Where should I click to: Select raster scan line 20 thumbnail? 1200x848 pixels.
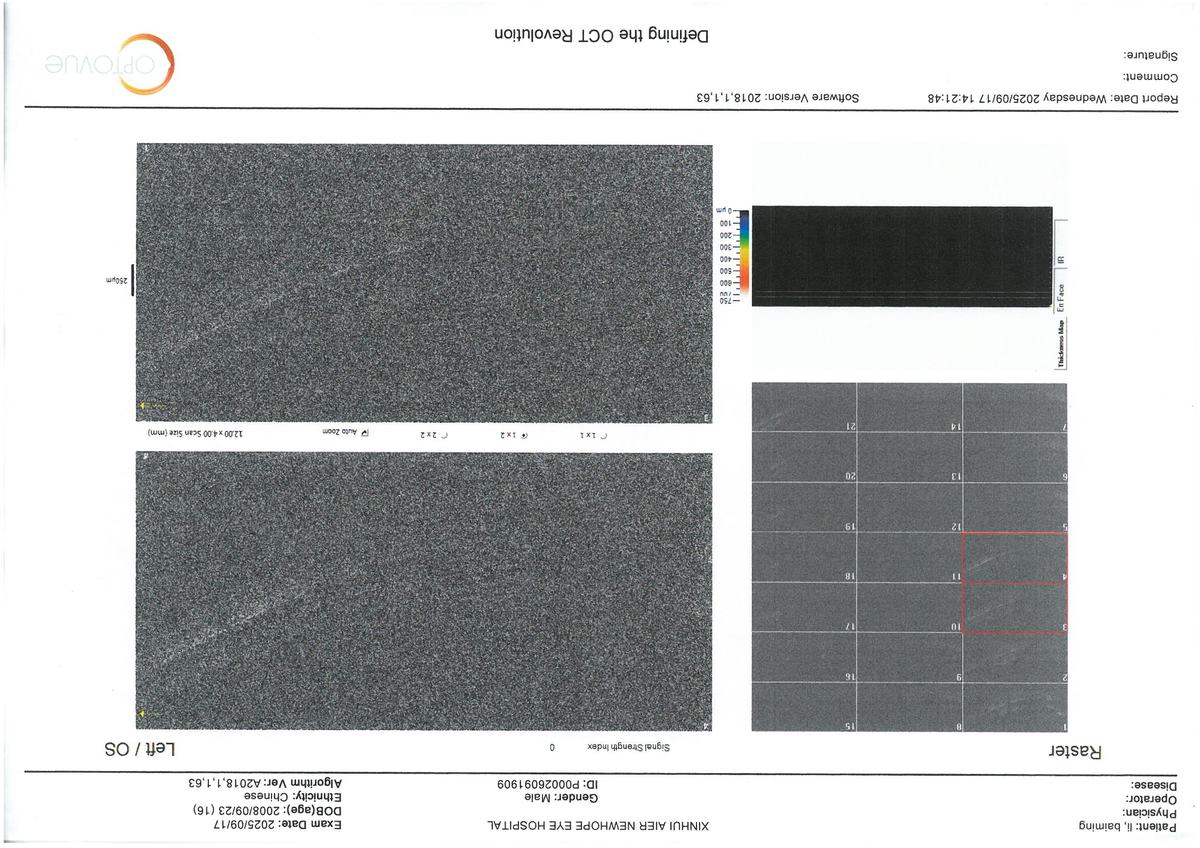coord(804,457)
